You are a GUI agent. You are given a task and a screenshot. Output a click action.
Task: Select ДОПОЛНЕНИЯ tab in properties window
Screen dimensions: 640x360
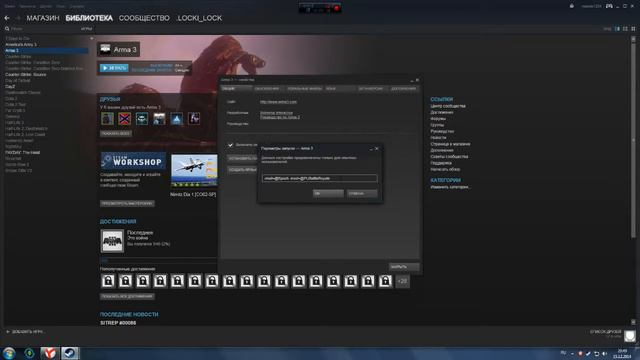[x=403, y=89]
